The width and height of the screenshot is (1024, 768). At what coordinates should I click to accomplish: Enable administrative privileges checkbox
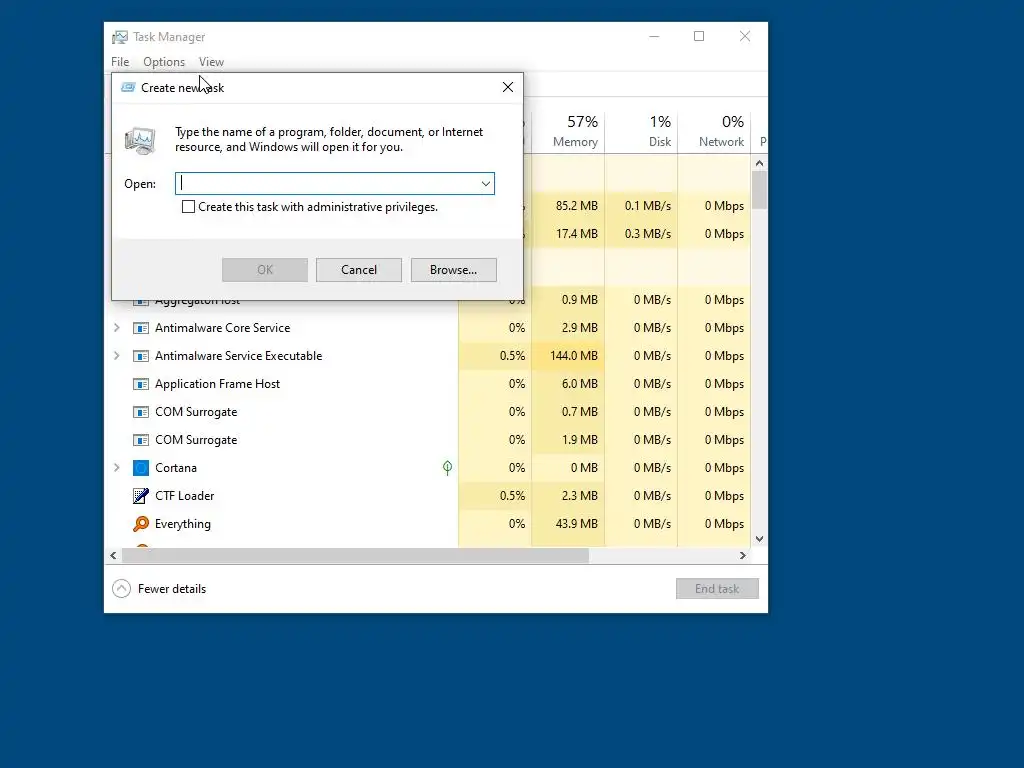point(188,207)
